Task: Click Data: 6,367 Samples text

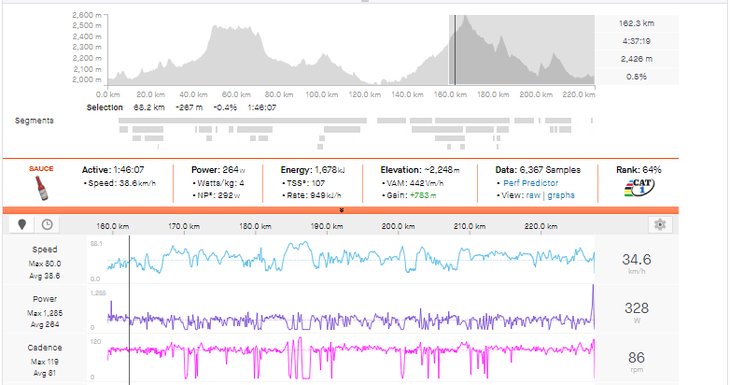Action: click(x=539, y=170)
